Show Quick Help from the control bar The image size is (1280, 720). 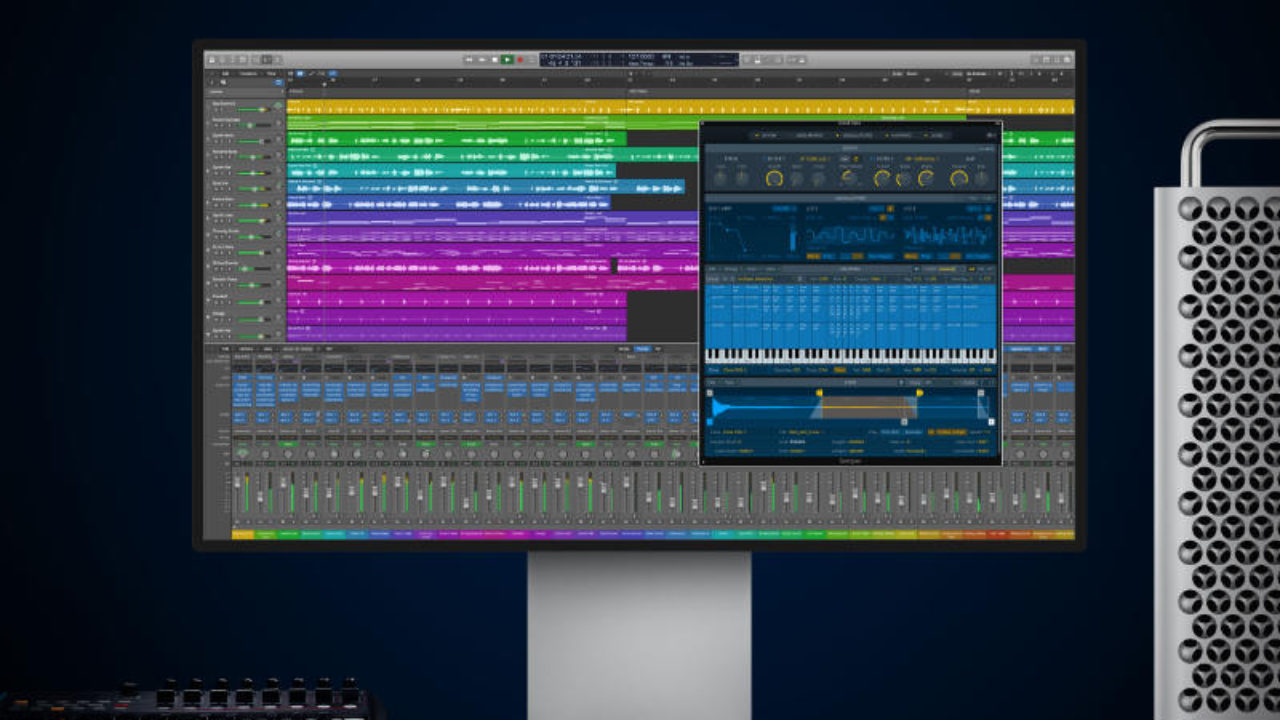coord(233,60)
